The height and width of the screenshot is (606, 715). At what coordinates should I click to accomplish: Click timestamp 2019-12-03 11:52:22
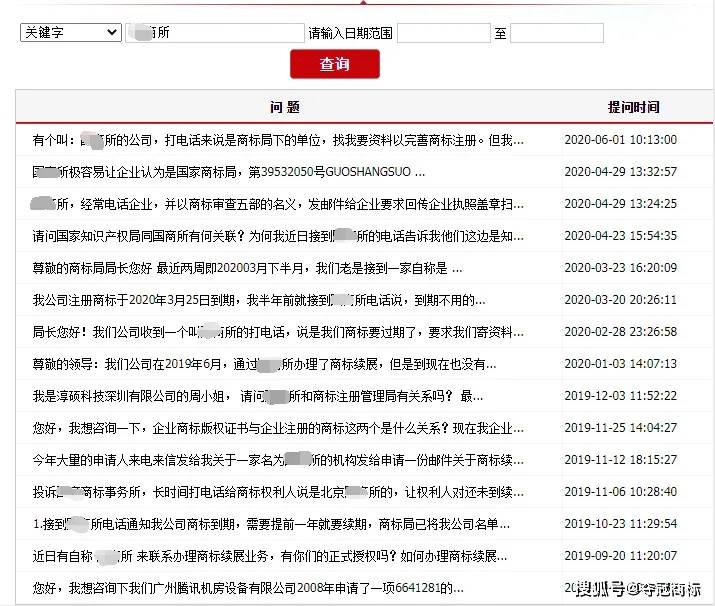(x=621, y=395)
